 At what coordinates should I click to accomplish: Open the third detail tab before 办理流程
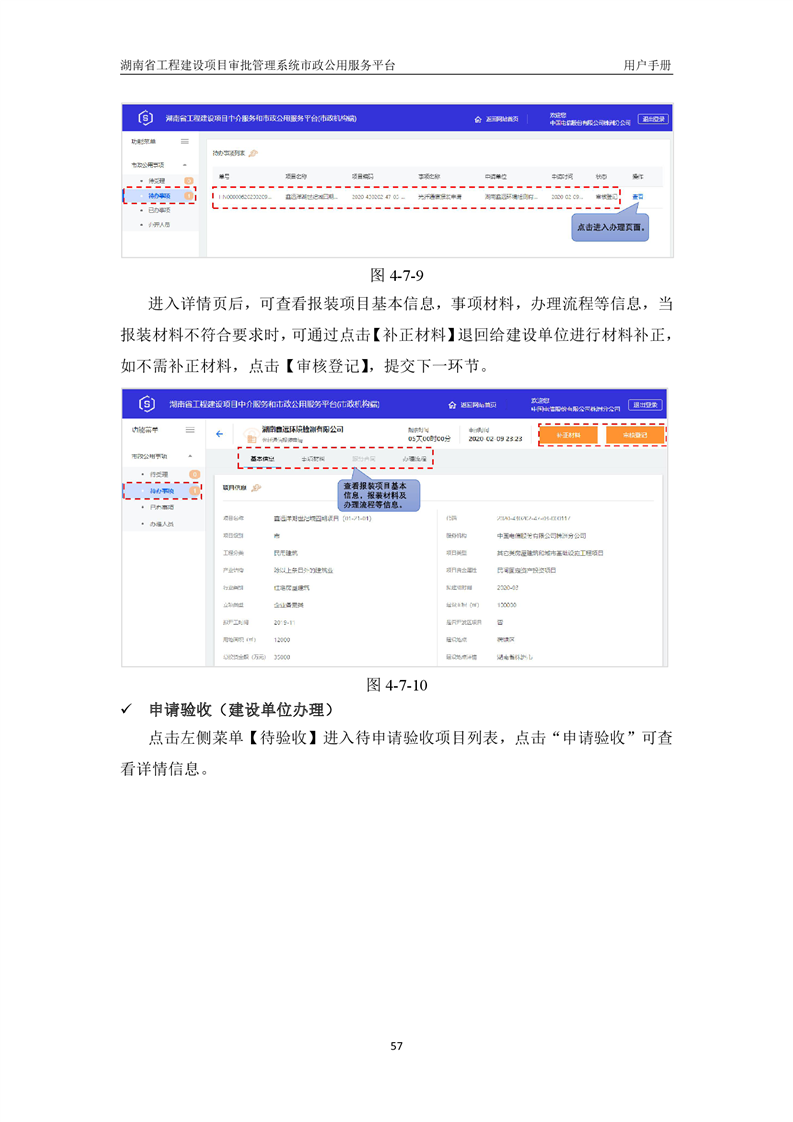click(364, 459)
